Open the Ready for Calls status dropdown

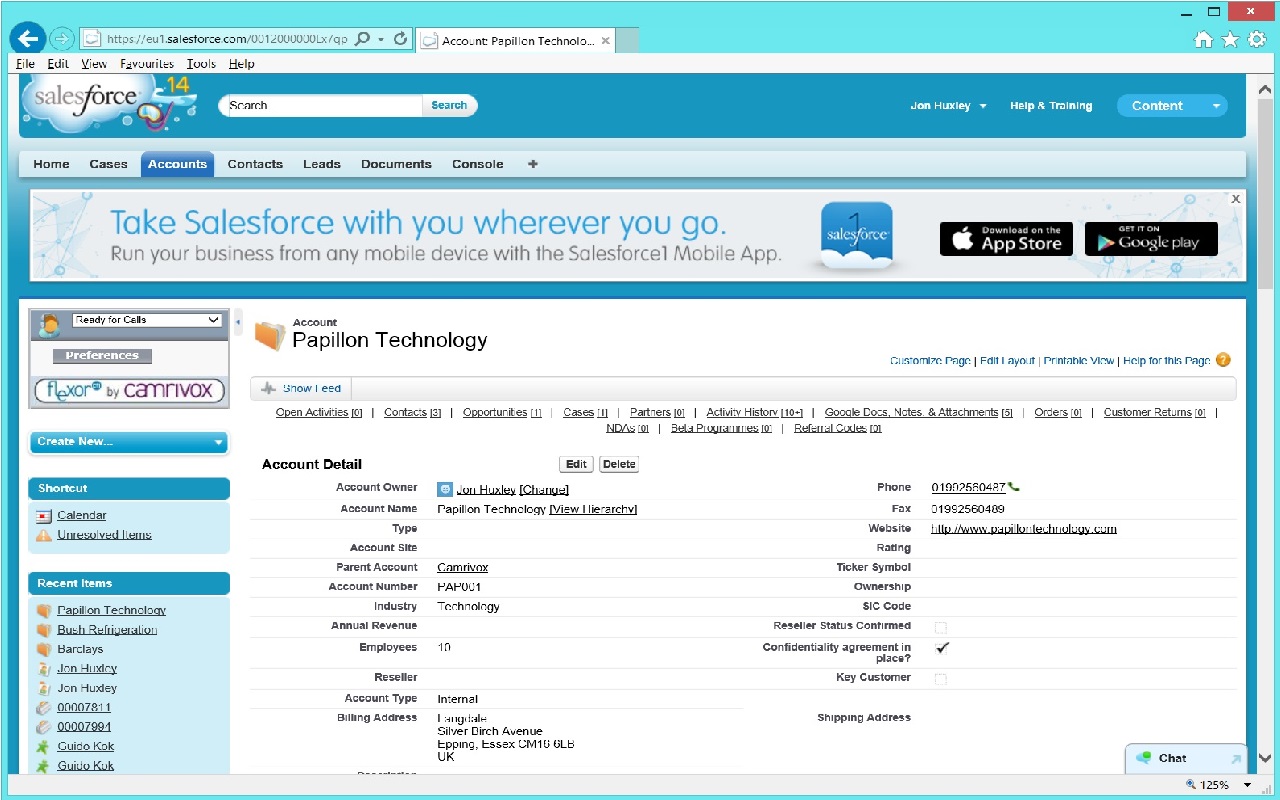tap(147, 320)
